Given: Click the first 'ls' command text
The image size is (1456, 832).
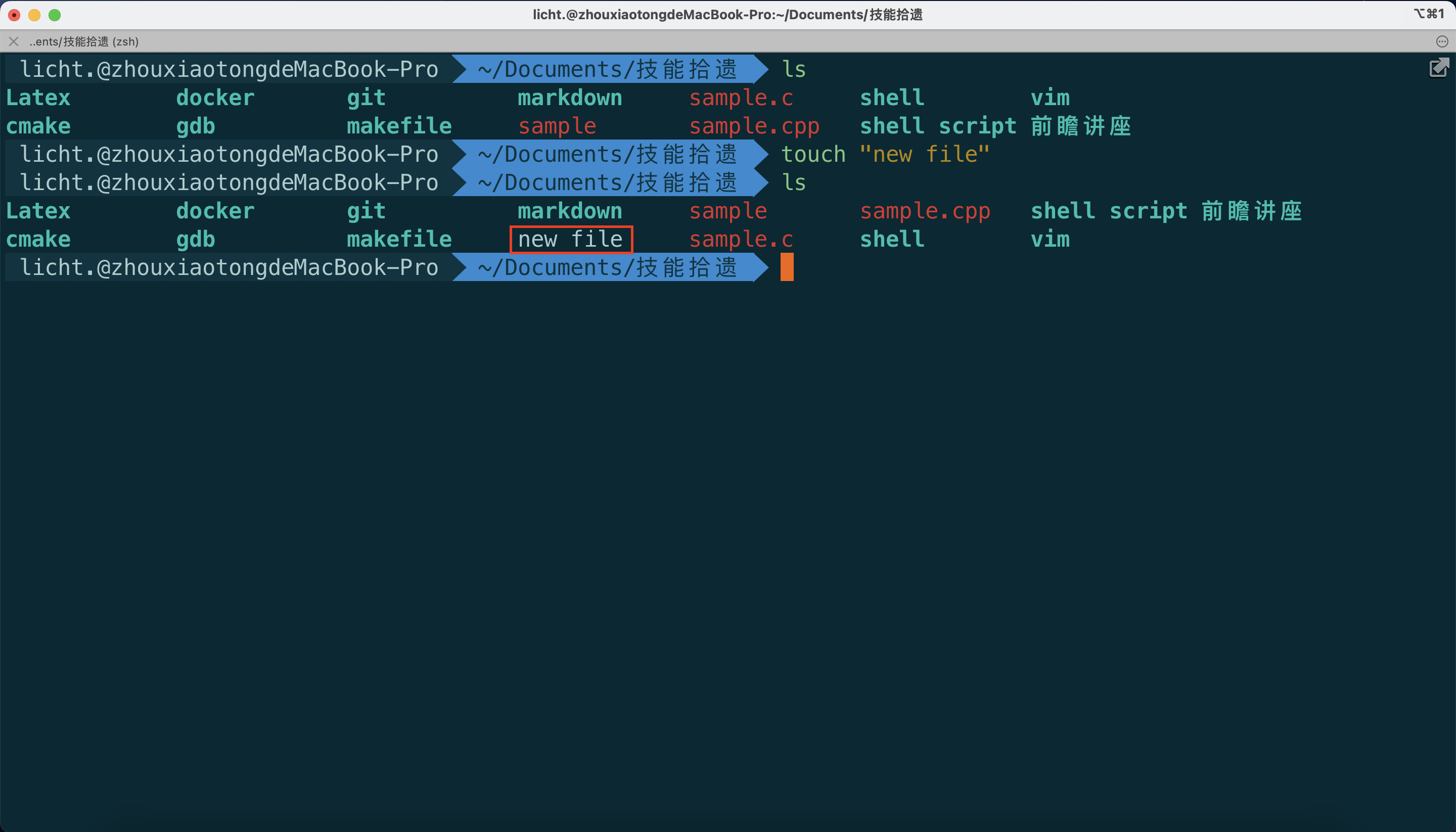Looking at the screenshot, I should (793, 69).
